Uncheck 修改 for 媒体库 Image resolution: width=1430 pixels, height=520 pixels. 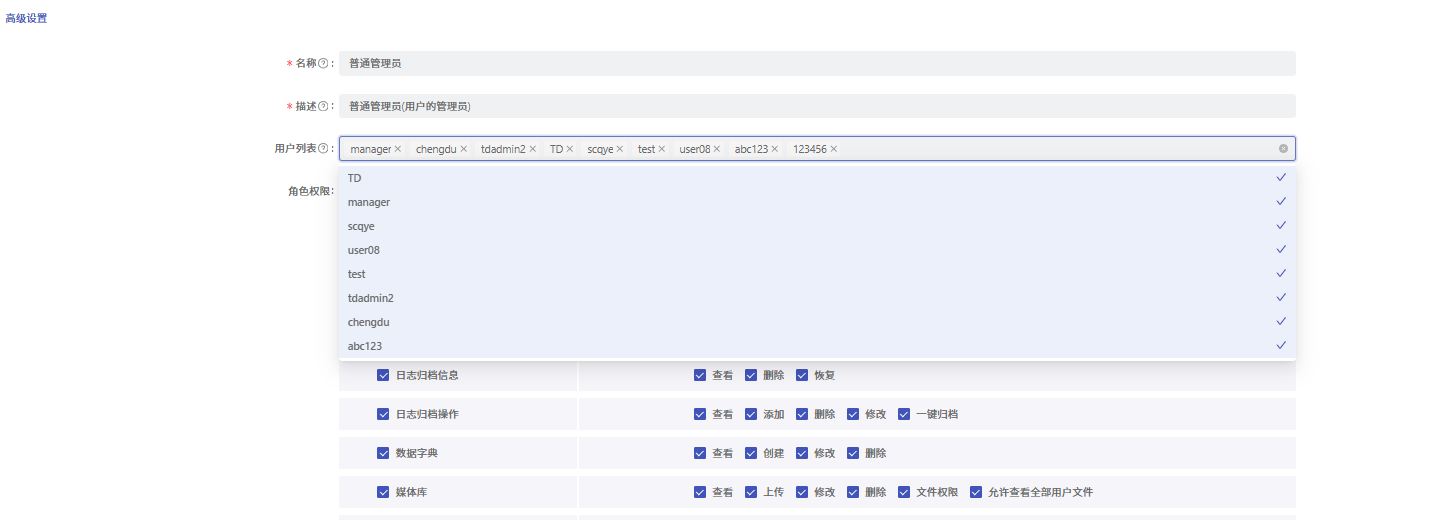[802, 492]
